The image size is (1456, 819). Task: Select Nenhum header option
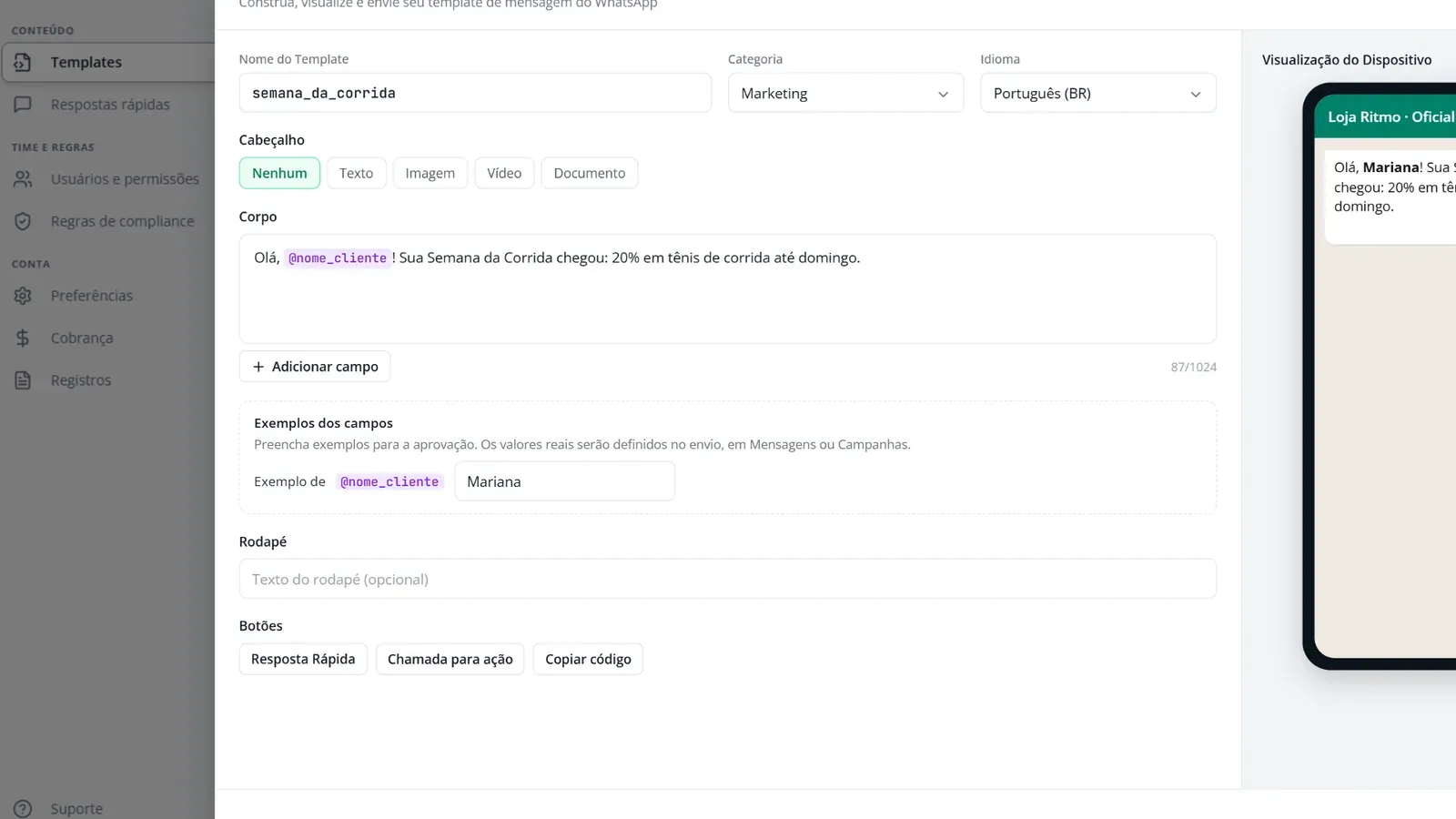[x=279, y=173]
